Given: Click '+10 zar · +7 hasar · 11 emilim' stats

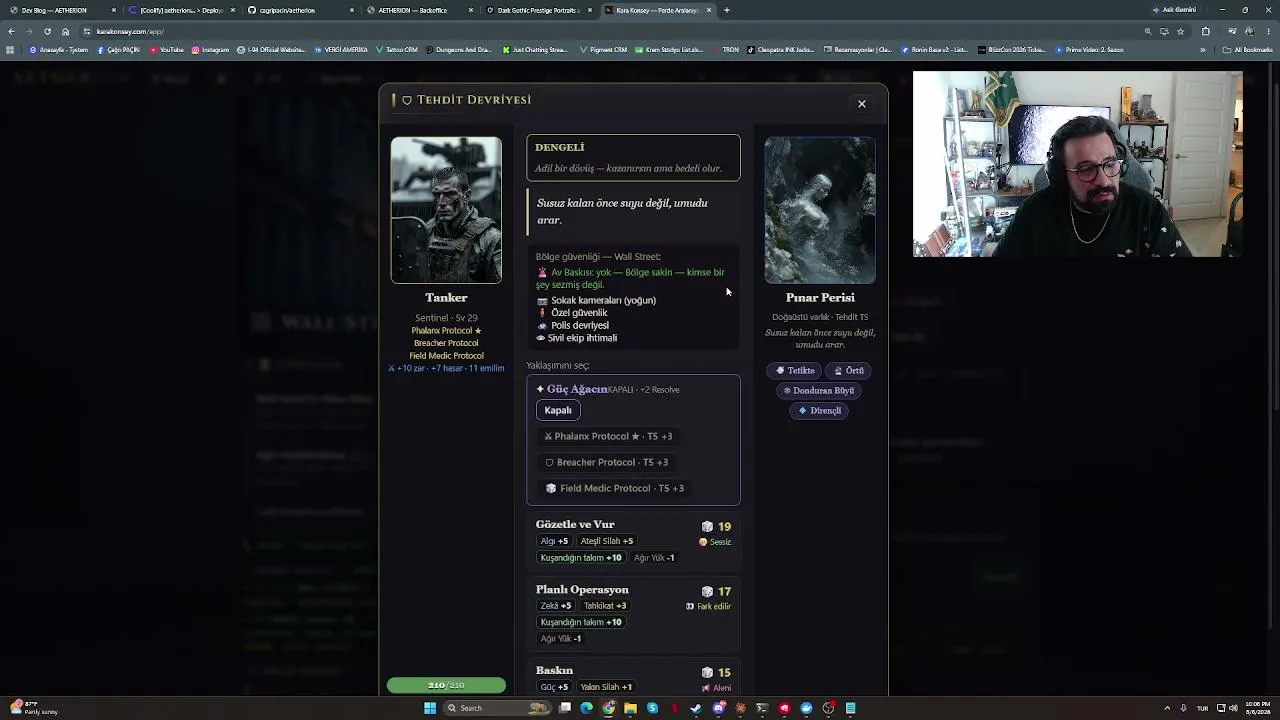Looking at the screenshot, I should (446, 368).
